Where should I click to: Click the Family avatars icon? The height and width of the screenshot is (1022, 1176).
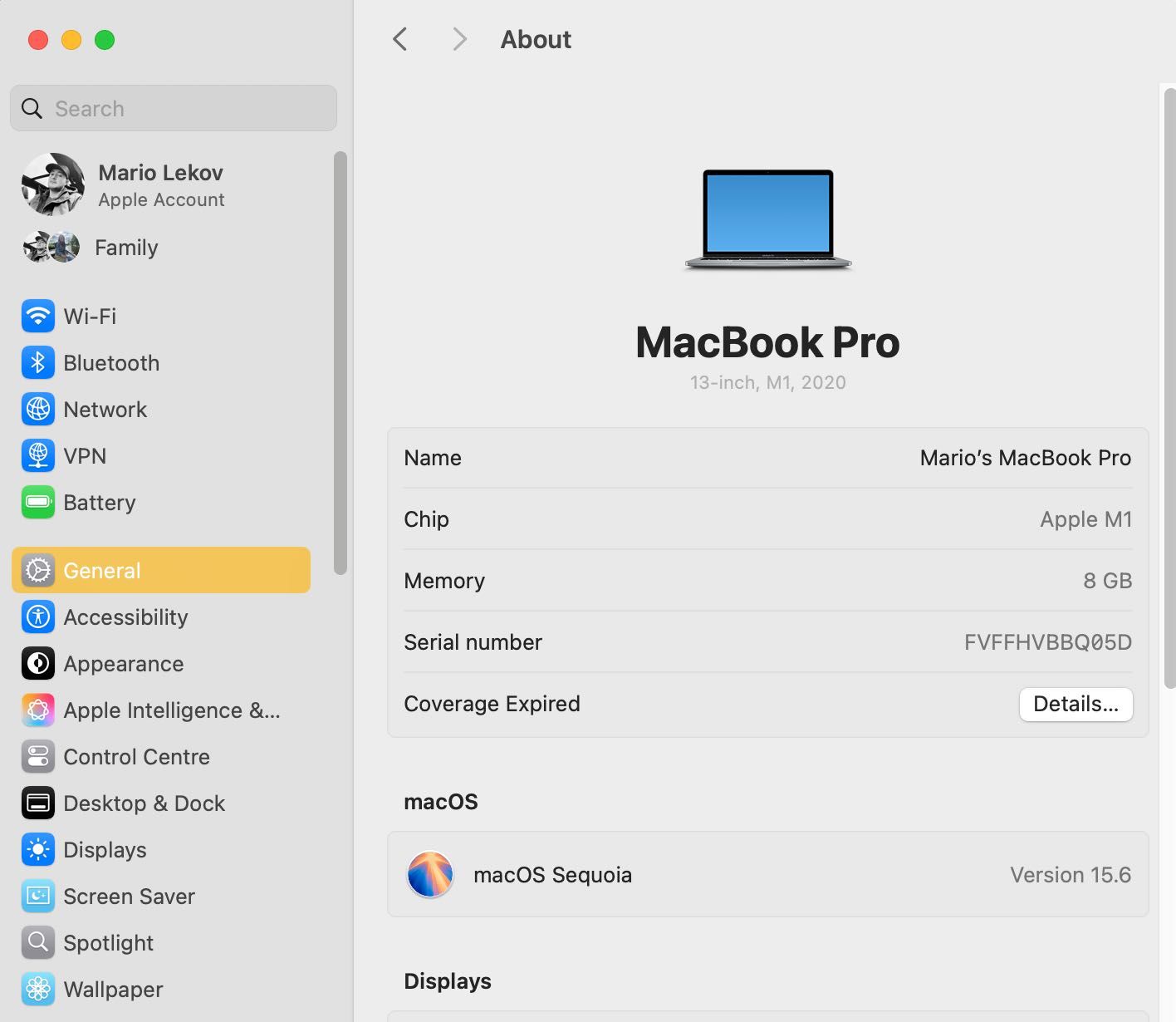(x=51, y=248)
